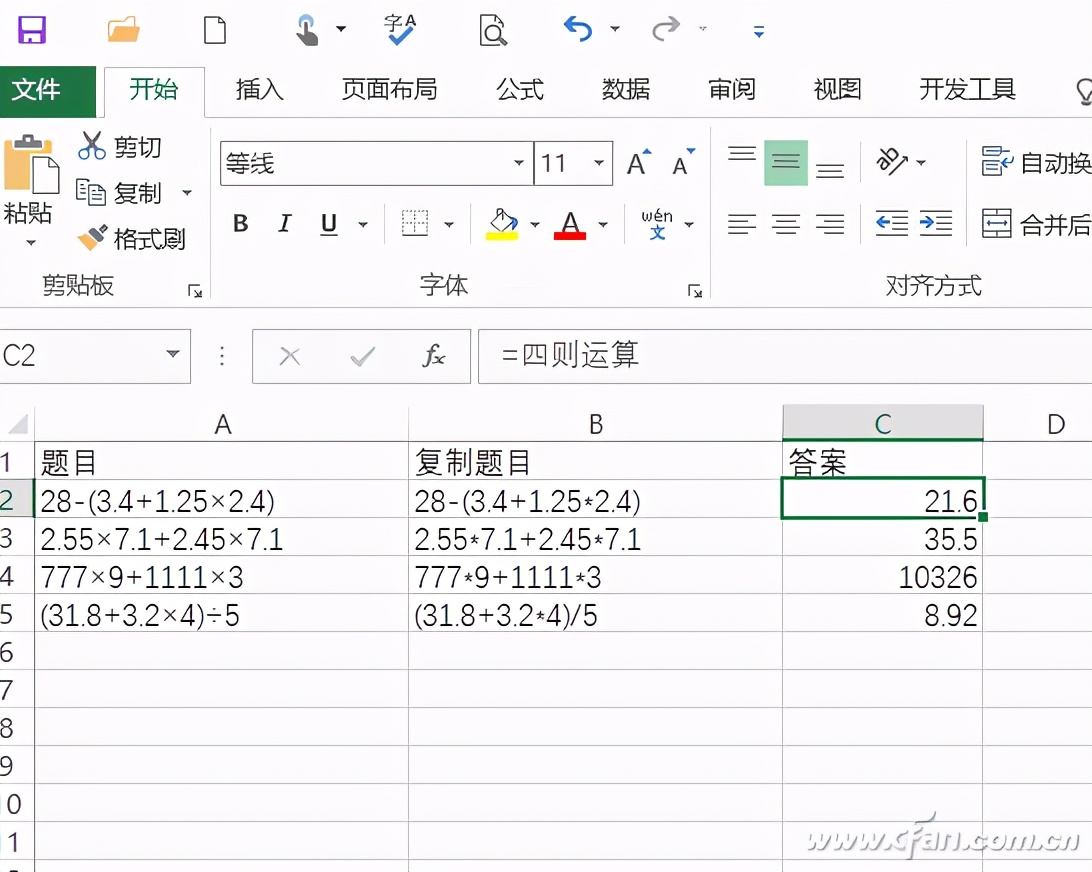Click the Insert Function fx icon
Viewport: 1092px width, 872px height.
point(433,357)
